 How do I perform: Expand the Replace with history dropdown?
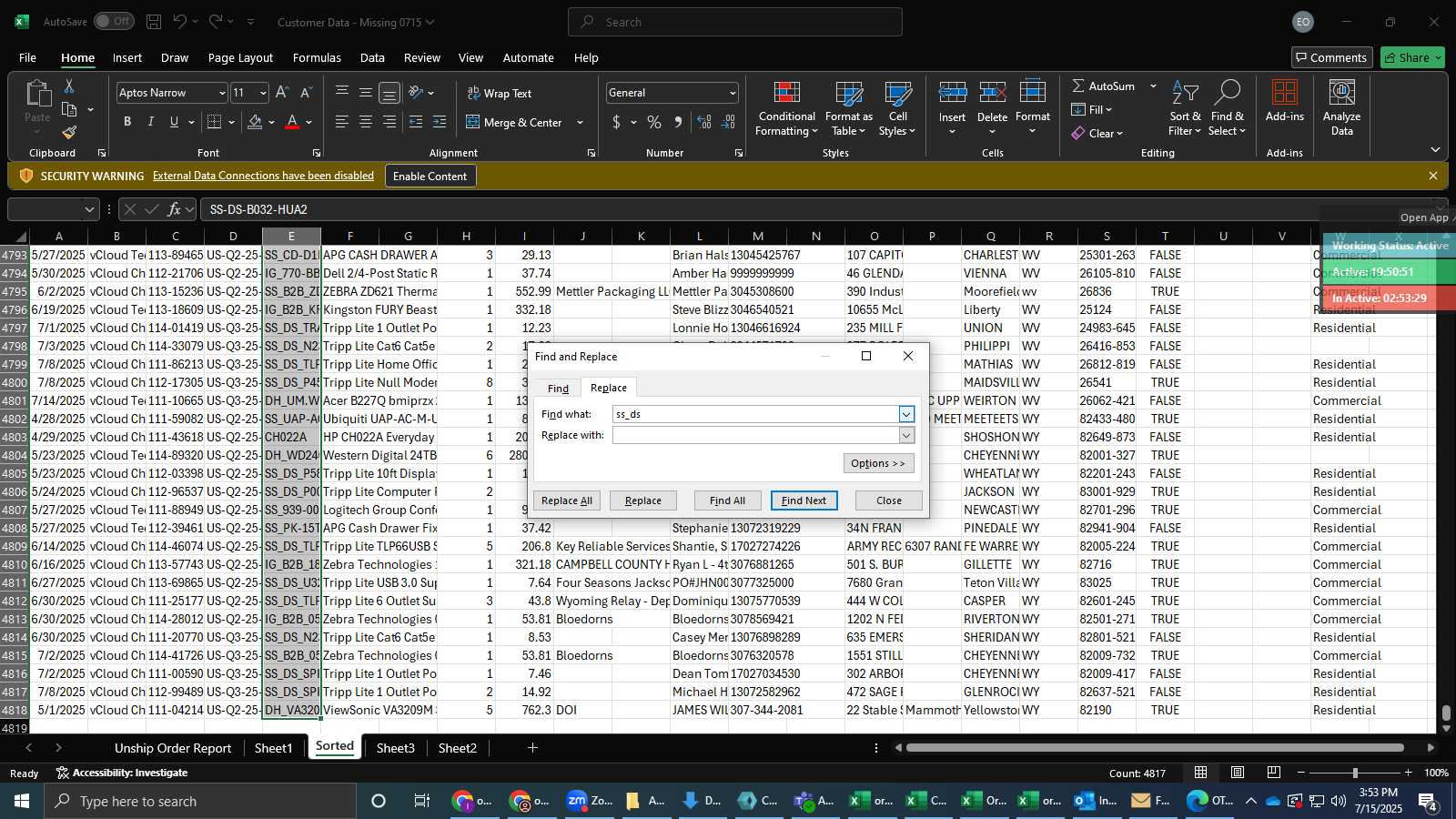pos(906,435)
